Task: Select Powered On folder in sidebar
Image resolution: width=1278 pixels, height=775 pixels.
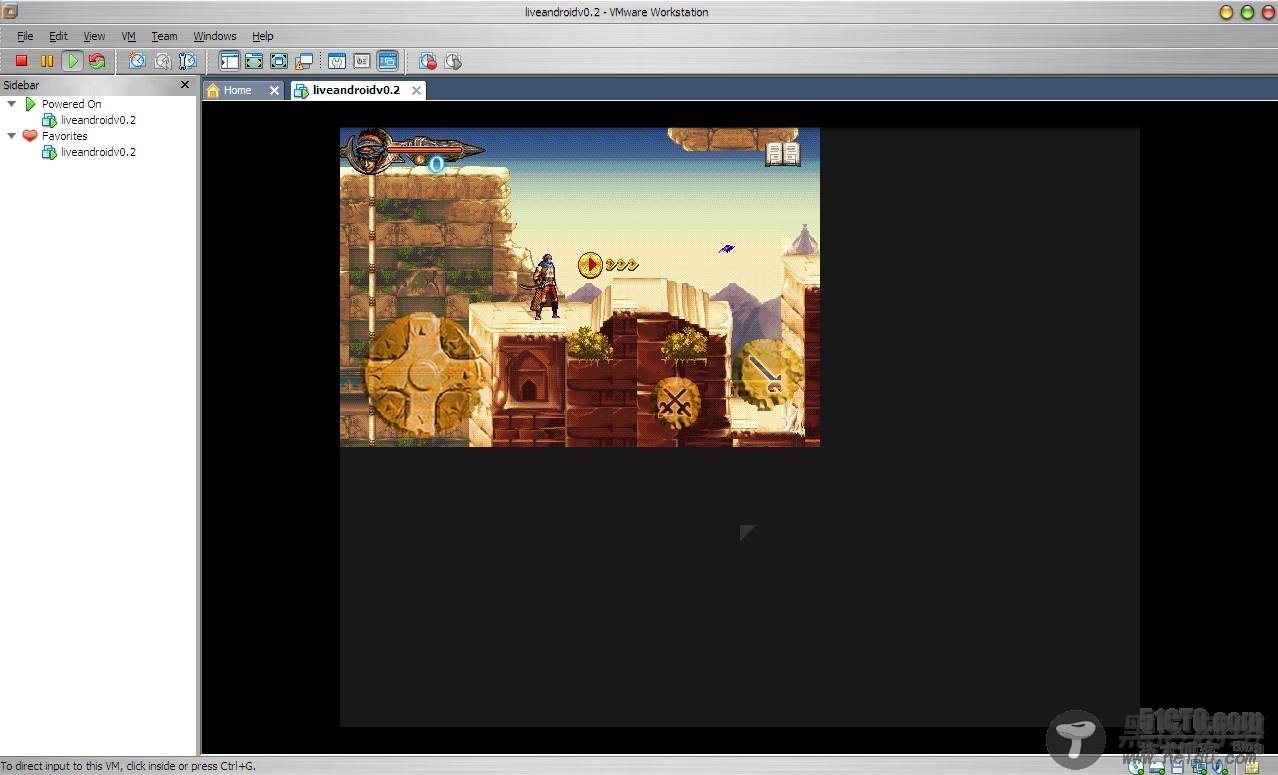Action: coord(71,104)
